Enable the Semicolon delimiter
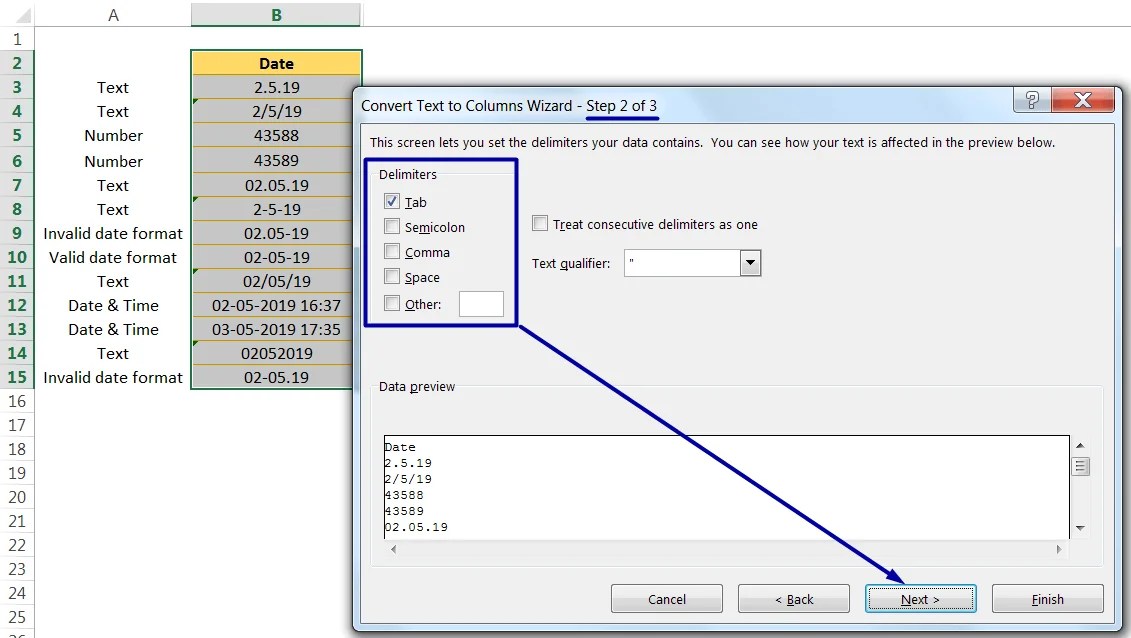Viewport: 1131px width, 638px height. tap(392, 226)
